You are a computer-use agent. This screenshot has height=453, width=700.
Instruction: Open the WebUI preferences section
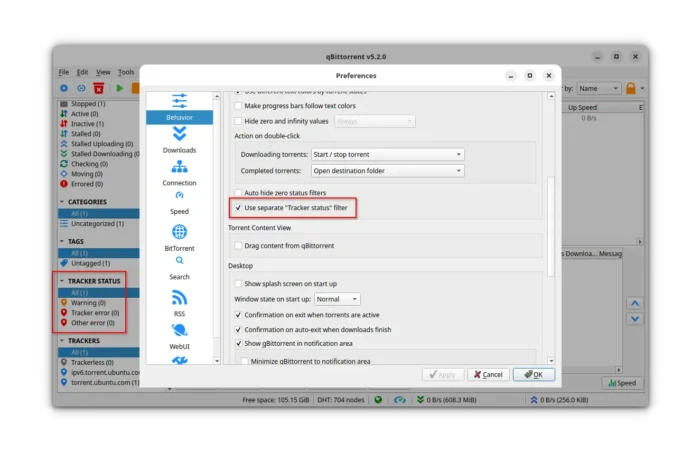coord(179,336)
